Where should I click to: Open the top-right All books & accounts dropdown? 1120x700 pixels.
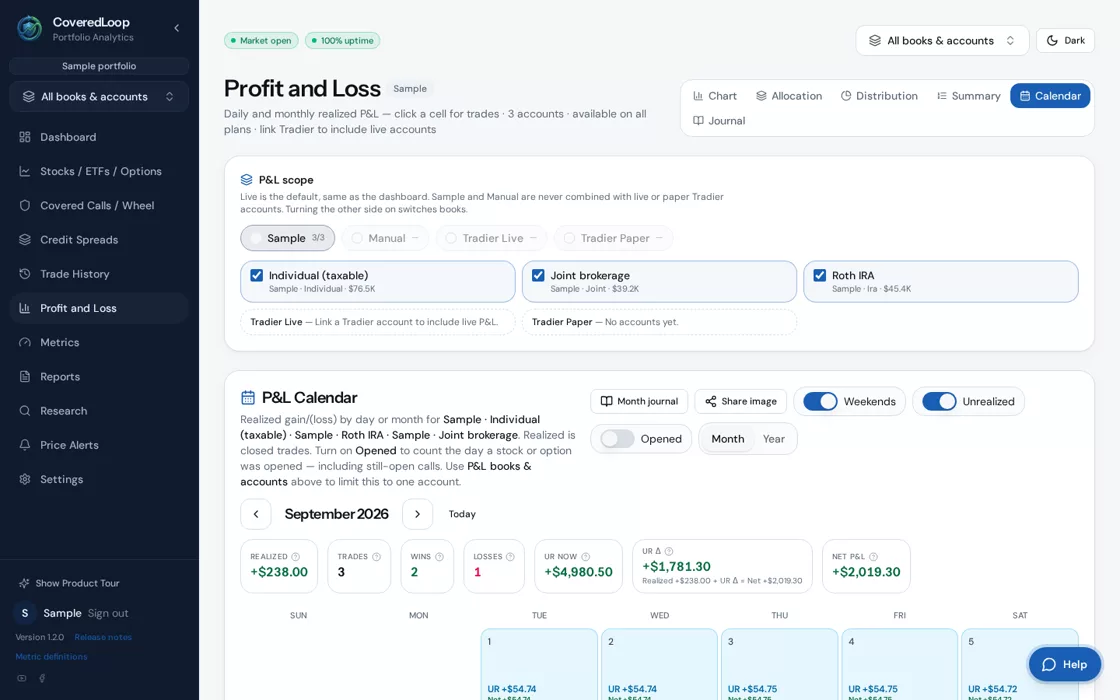[x=942, y=41]
